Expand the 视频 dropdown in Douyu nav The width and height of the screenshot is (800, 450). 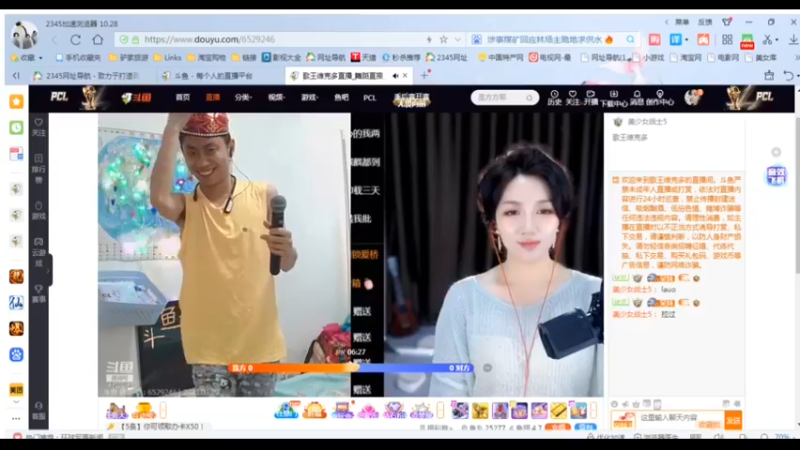coord(276,97)
